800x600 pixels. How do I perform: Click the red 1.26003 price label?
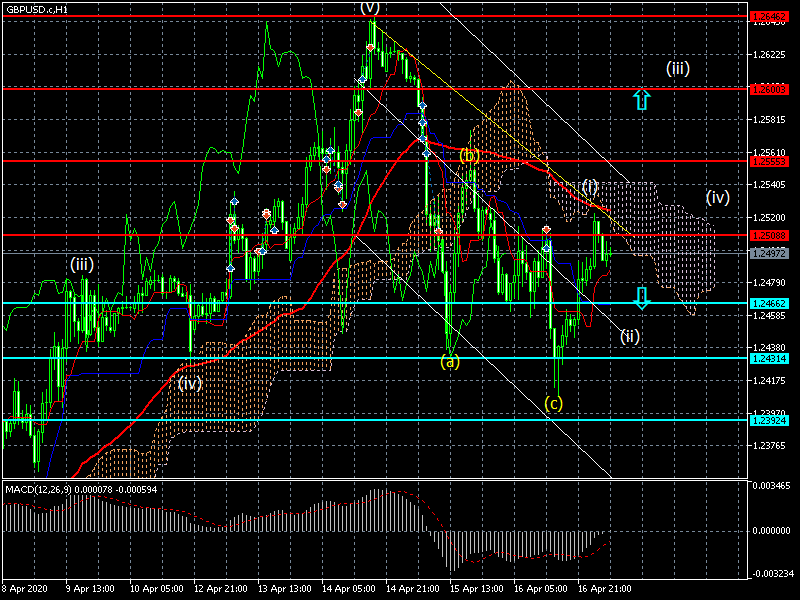click(769, 89)
